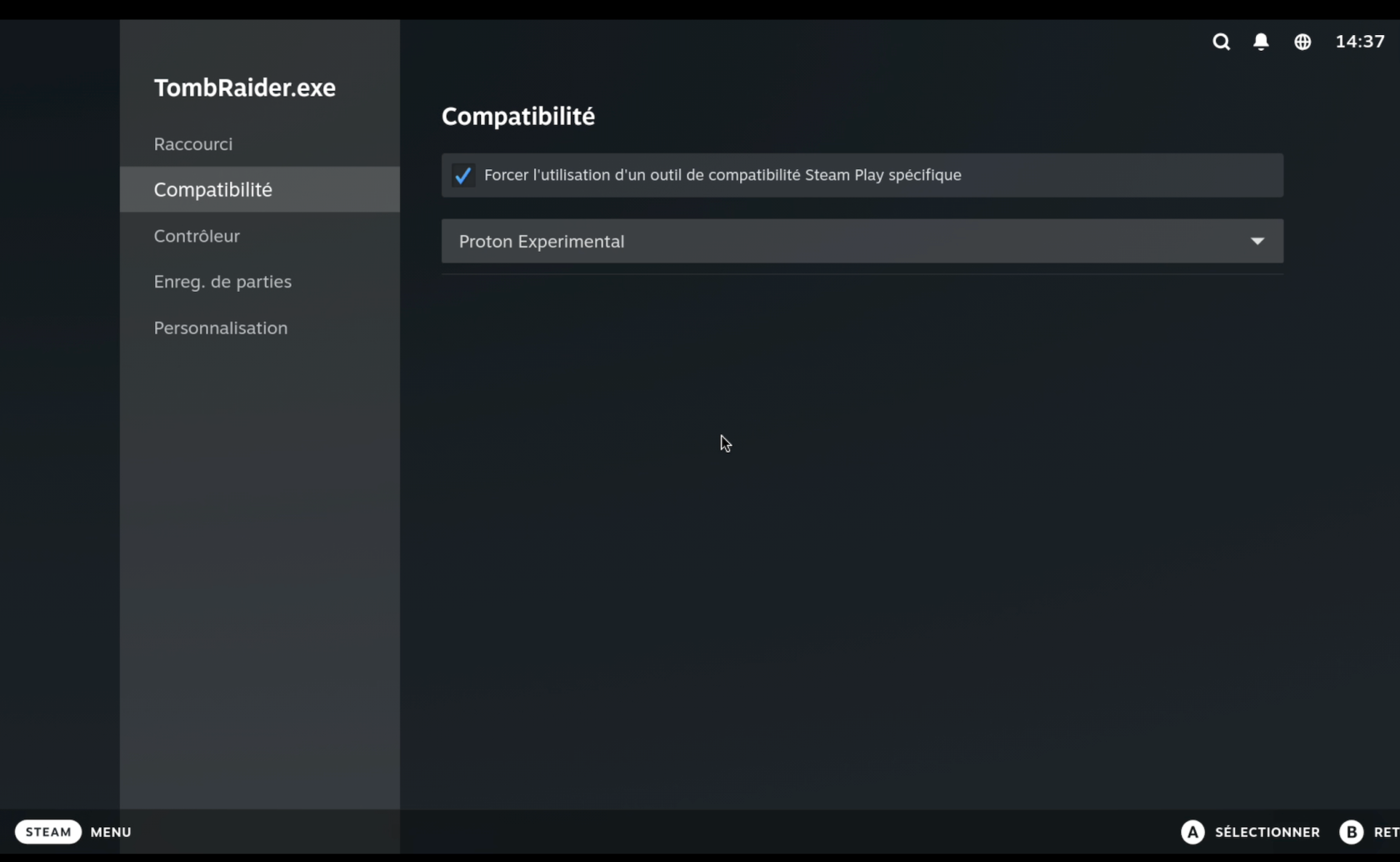Click the B button glyph
This screenshot has height=862, width=1400.
tap(1351, 832)
